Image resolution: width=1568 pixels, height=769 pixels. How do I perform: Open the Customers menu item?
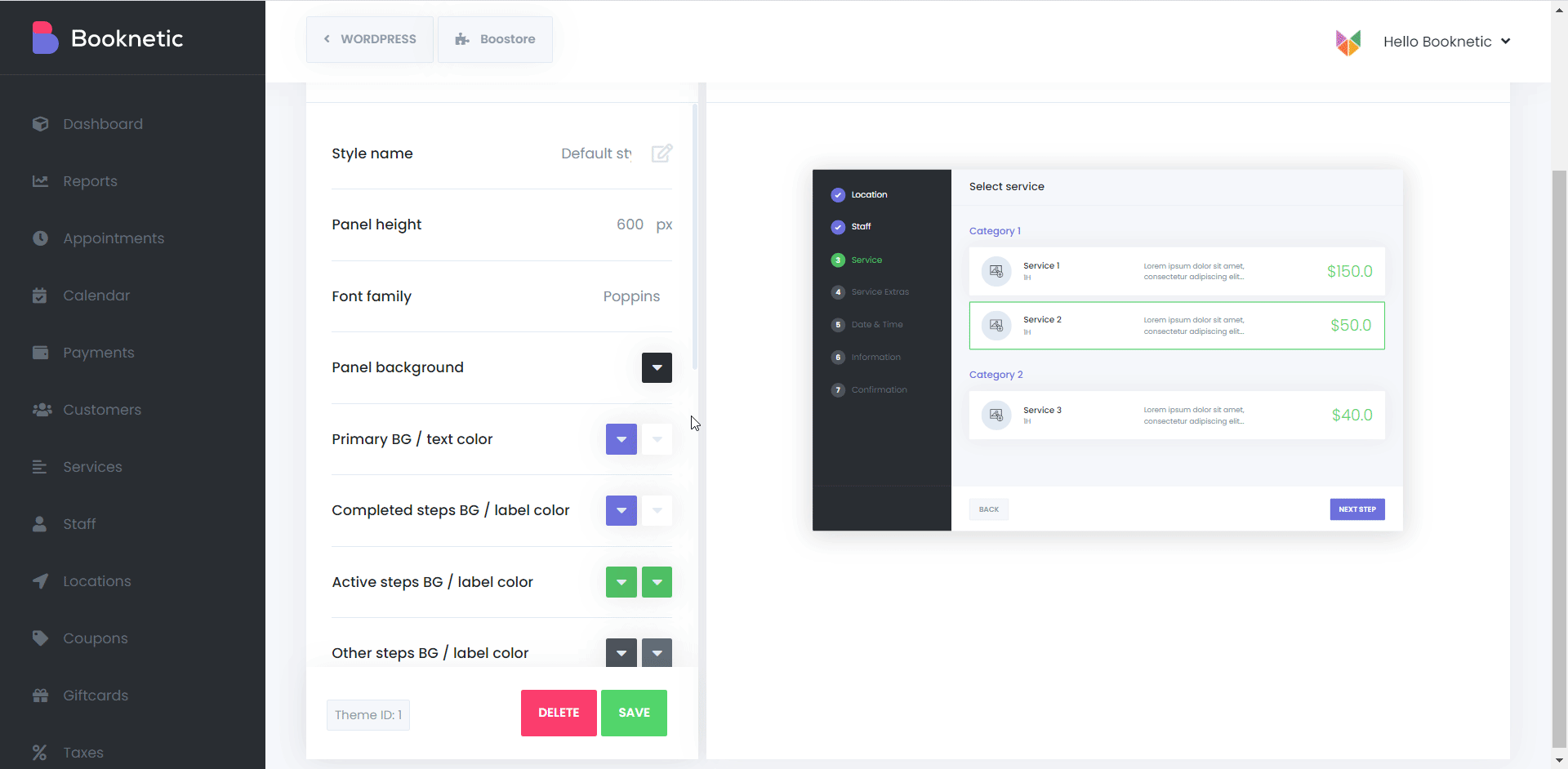click(x=102, y=410)
